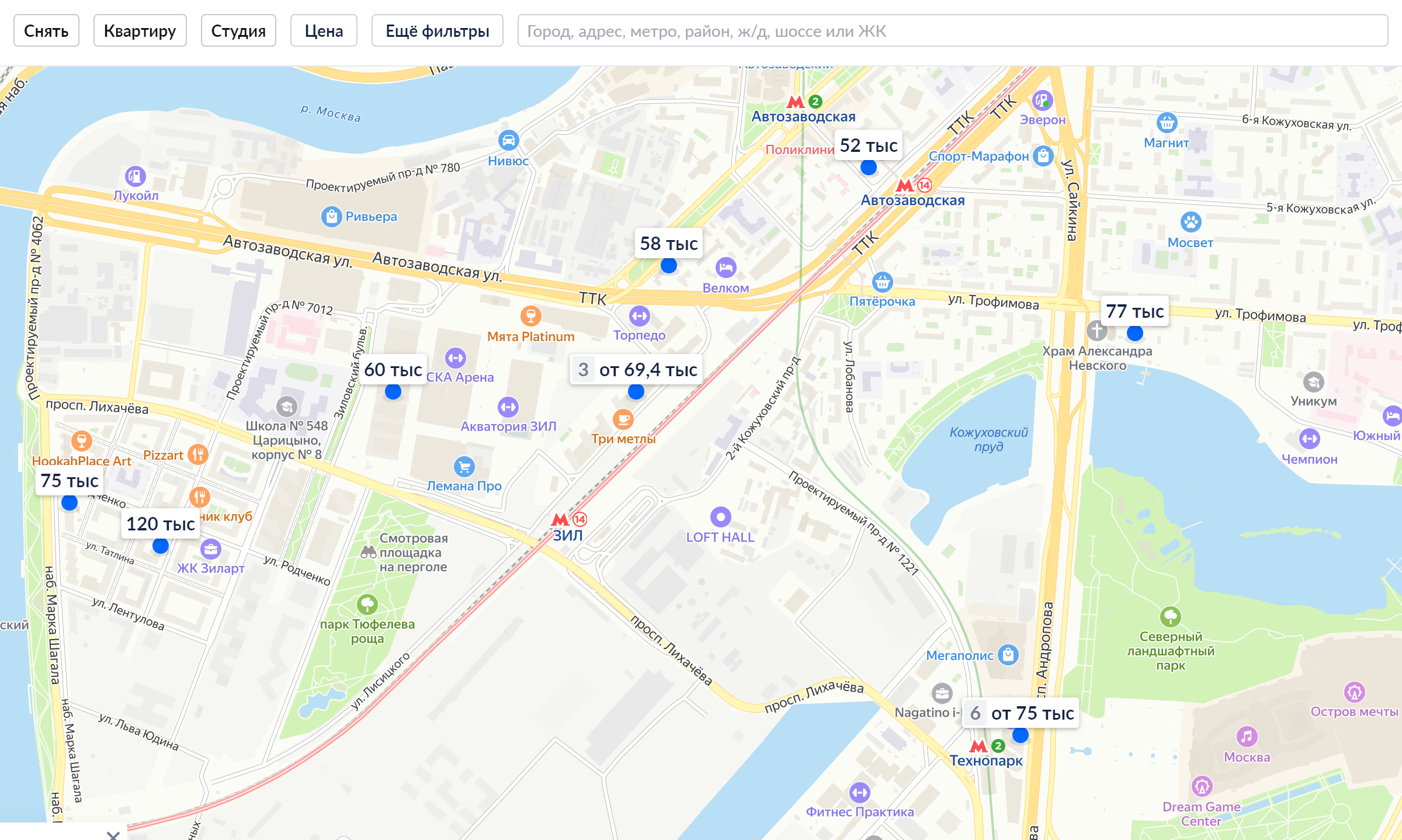Click the Москва concert hall music icon
The image size is (1402, 840).
1247,737
